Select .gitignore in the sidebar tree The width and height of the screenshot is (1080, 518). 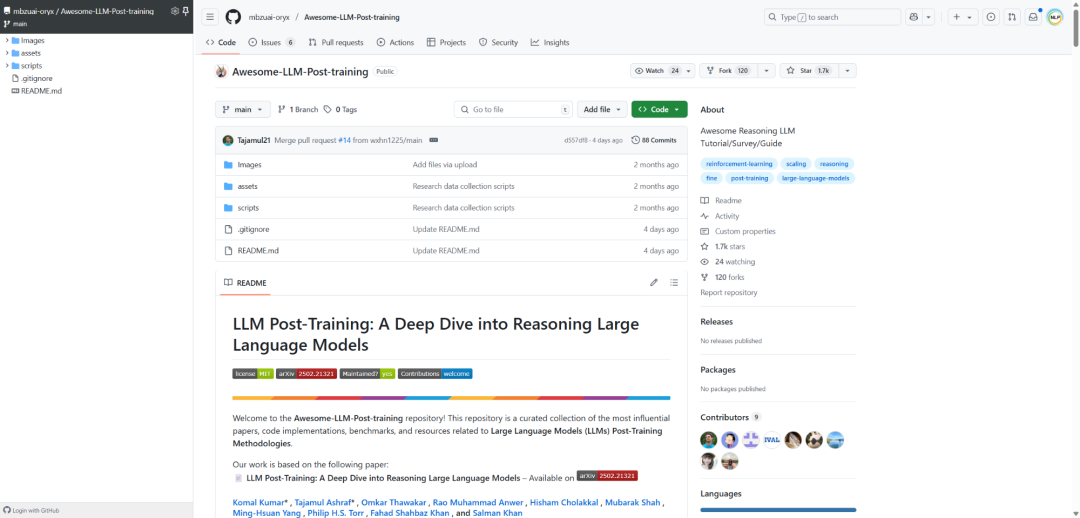37,79
